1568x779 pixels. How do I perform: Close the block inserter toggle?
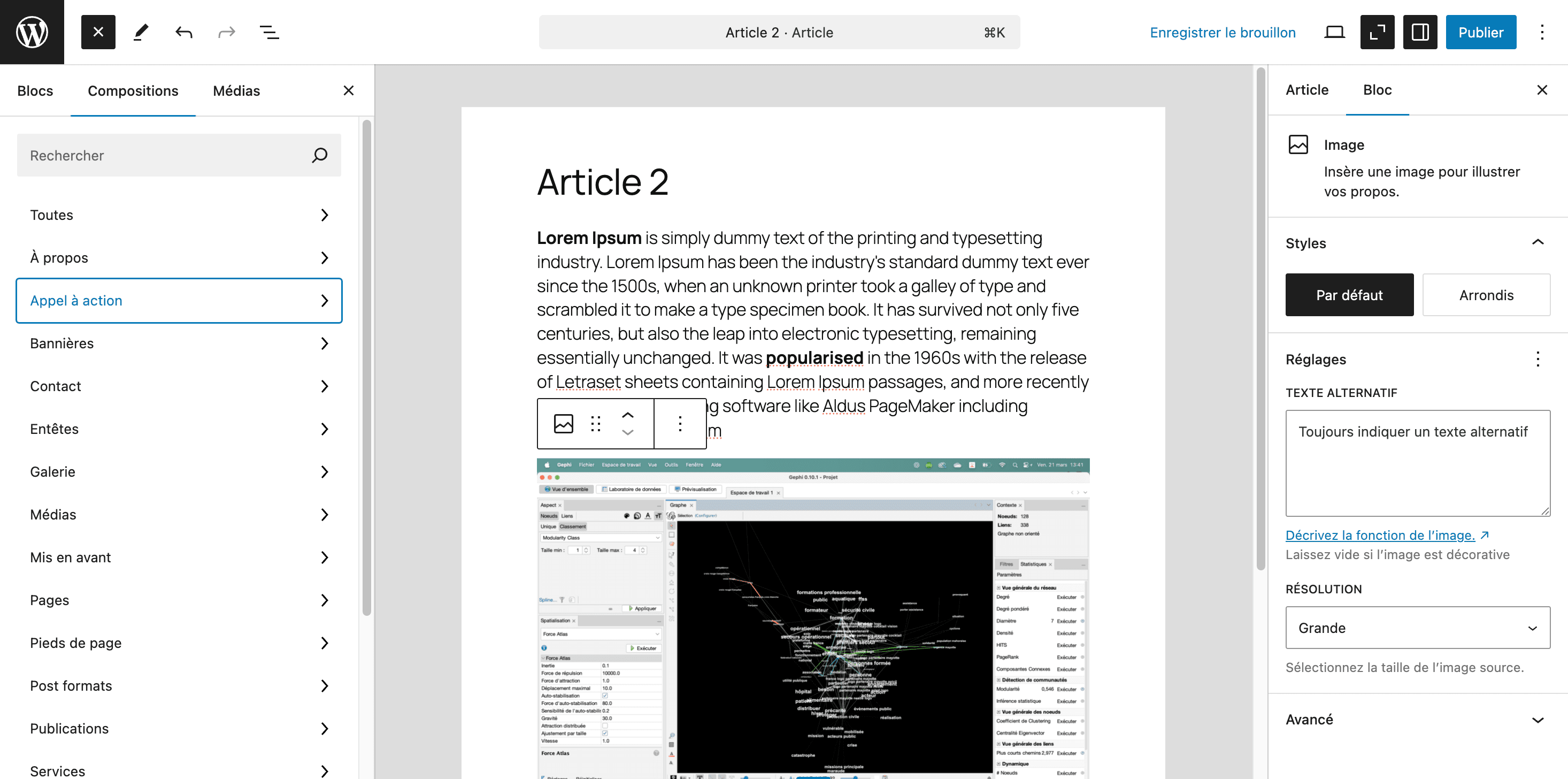(98, 32)
